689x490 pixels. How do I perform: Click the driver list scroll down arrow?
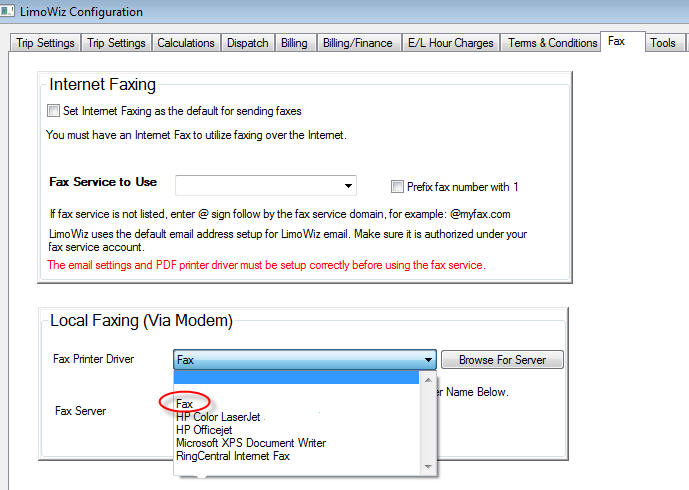pyautogui.click(x=428, y=467)
